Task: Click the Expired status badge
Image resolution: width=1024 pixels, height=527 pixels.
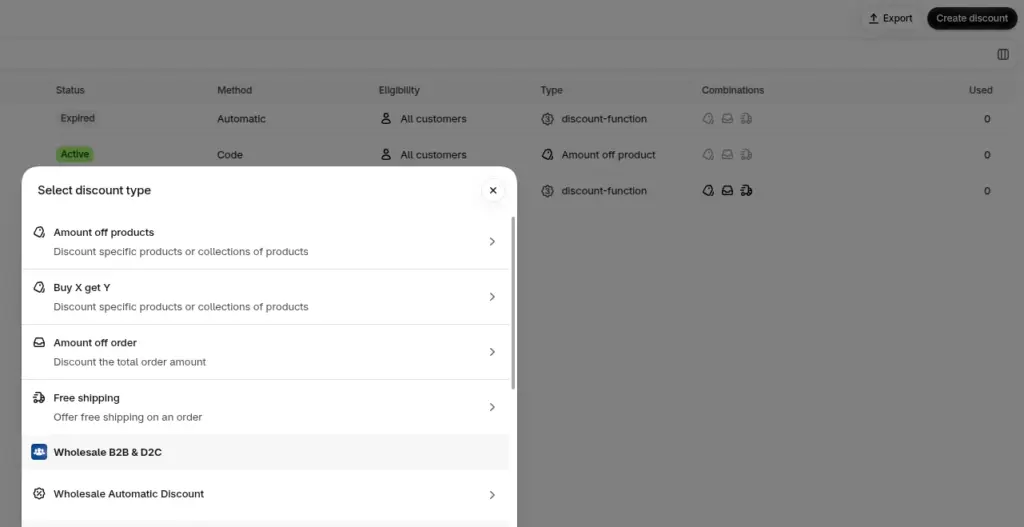Action: (78, 118)
